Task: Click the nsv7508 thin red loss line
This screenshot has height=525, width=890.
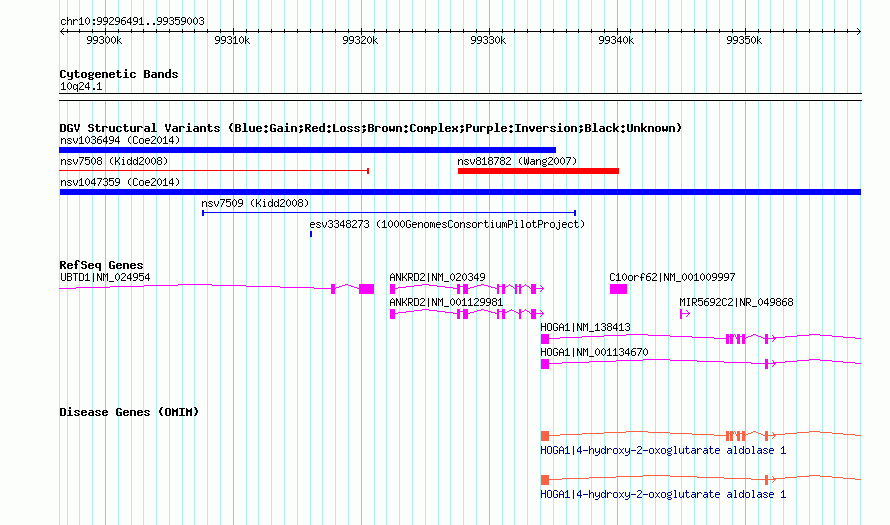Action: [x=214, y=171]
